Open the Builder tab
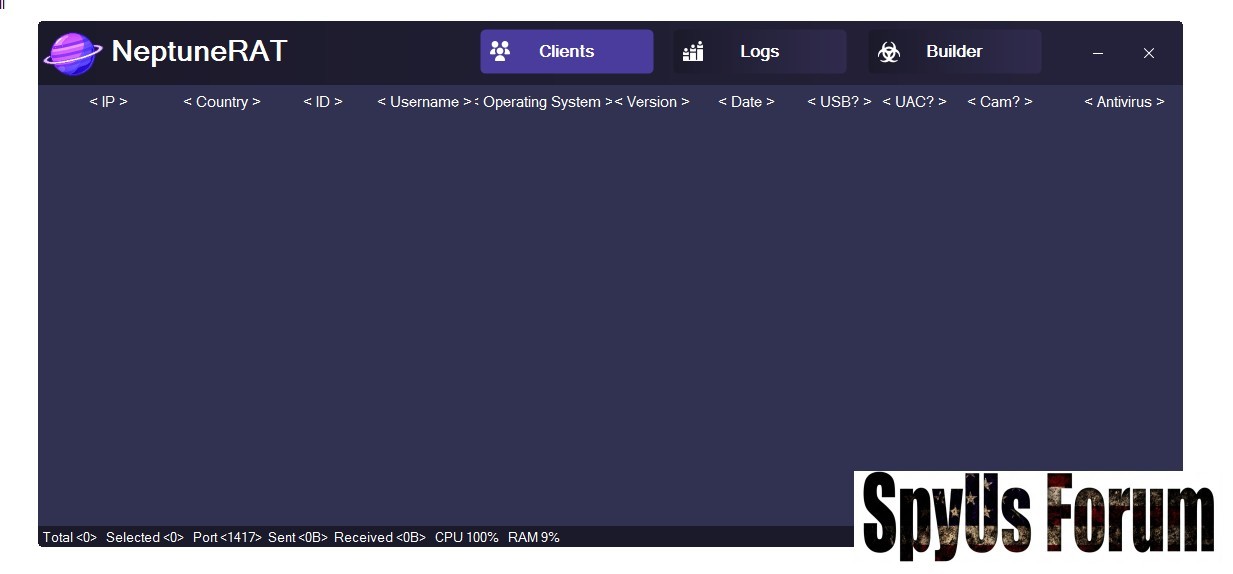The image size is (1233, 574). coord(954,52)
